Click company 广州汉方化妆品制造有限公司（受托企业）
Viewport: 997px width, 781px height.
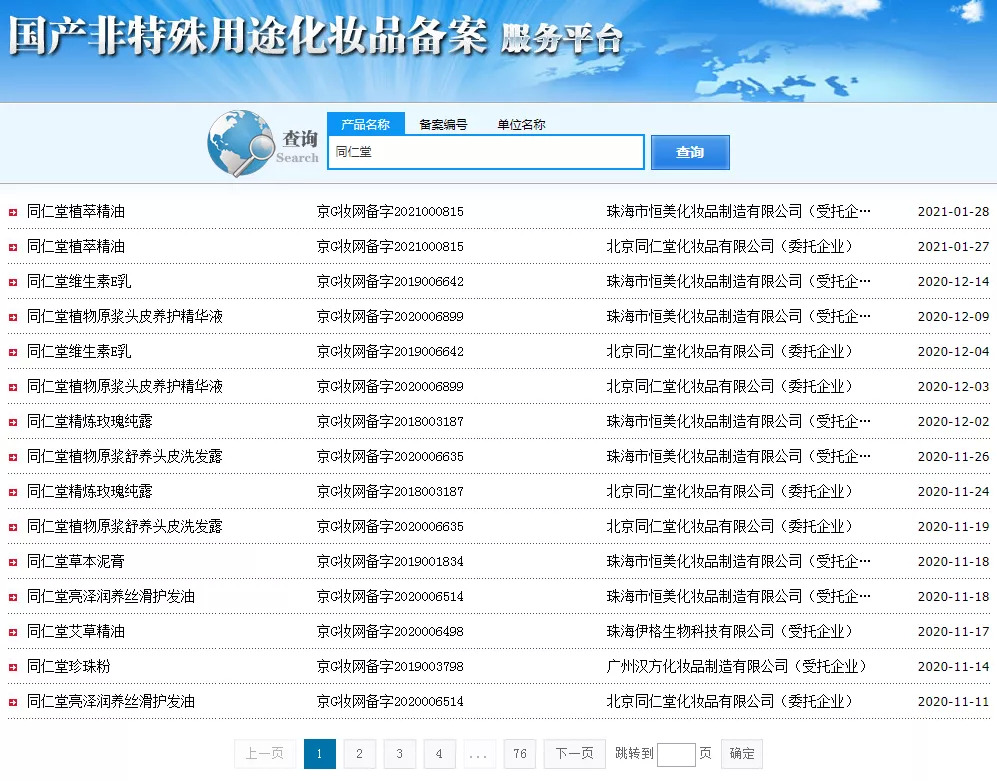click(x=737, y=667)
